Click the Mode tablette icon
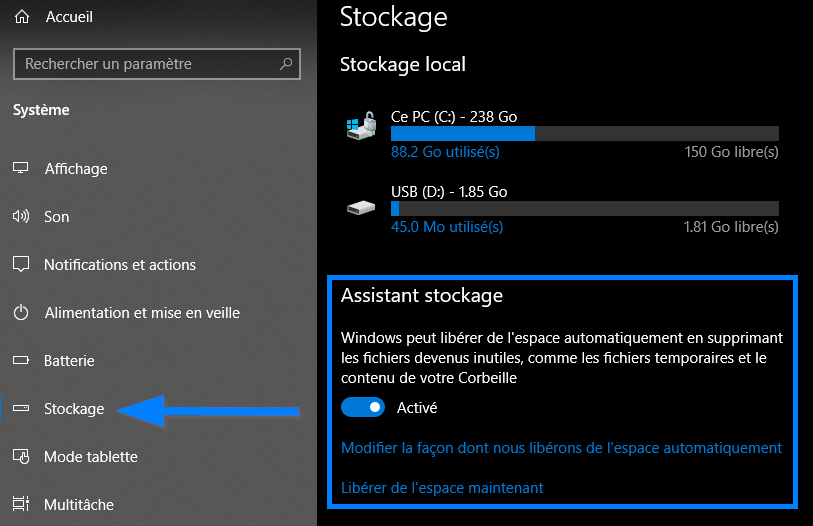The width and height of the screenshot is (813, 526). click(x=21, y=456)
